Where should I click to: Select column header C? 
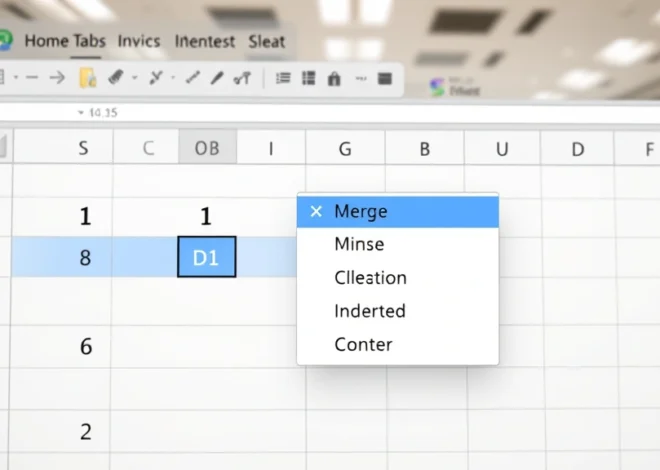(x=146, y=147)
